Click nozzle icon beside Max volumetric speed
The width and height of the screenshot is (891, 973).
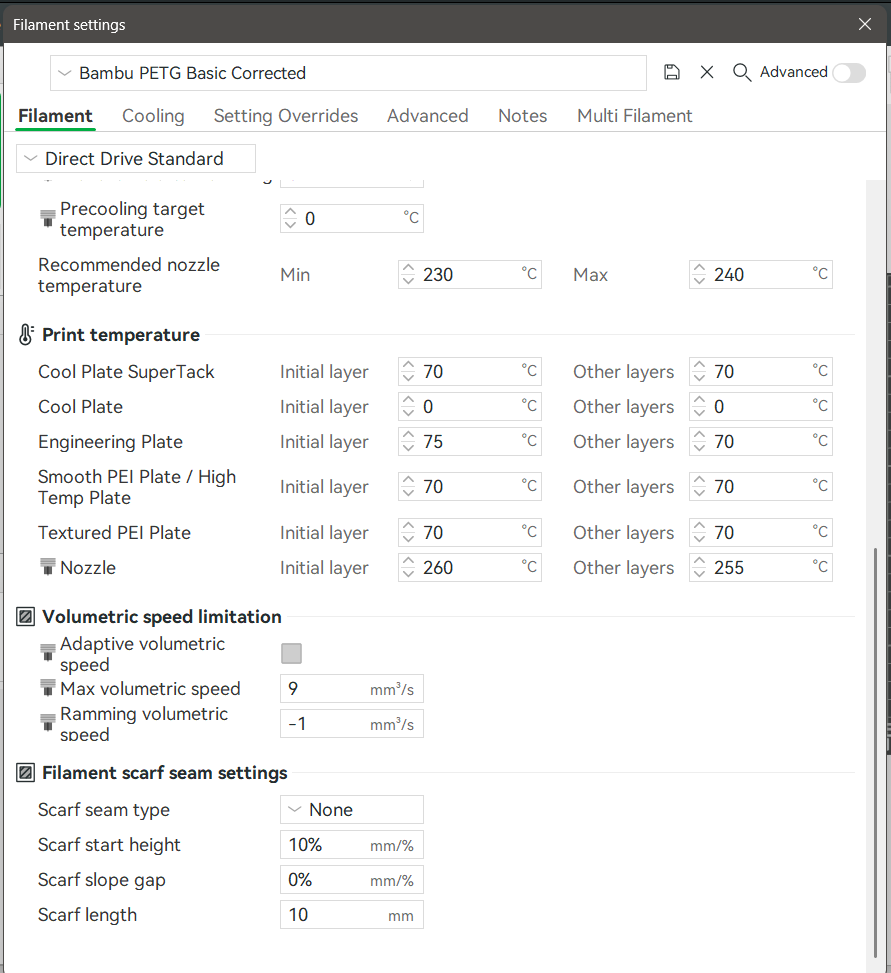[x=48, y=688]
